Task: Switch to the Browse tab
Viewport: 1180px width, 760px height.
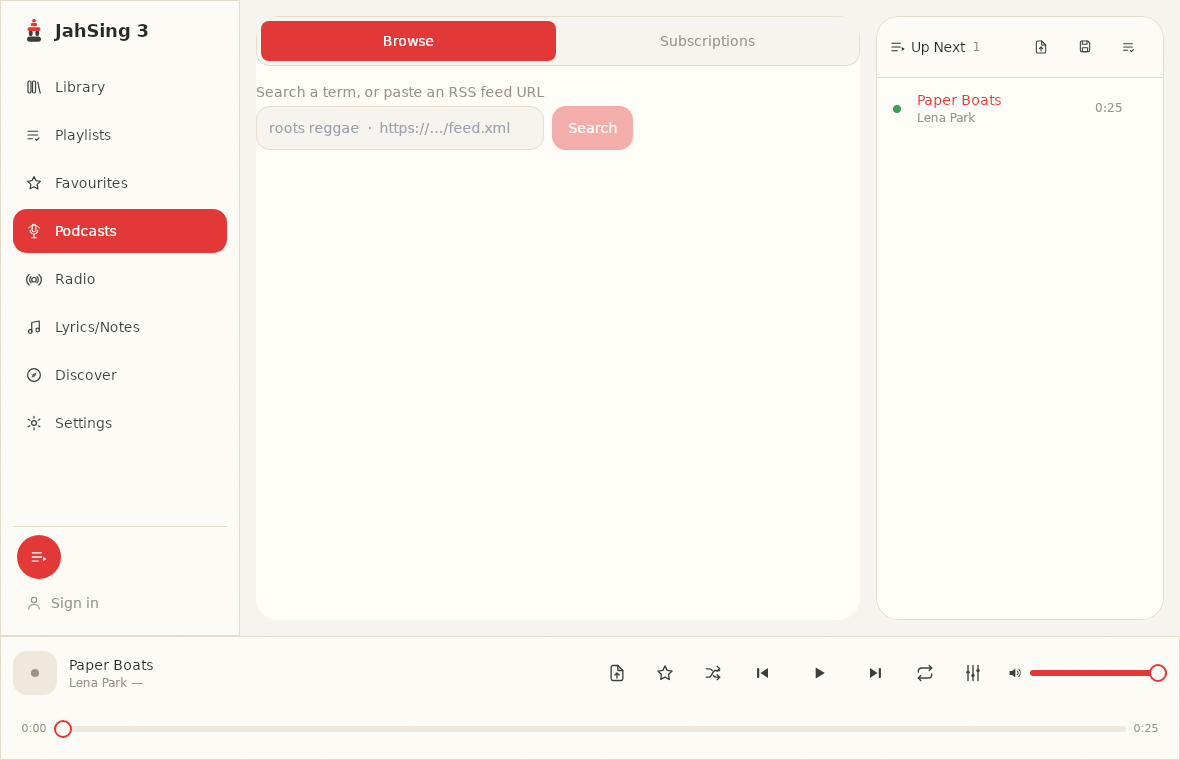Action: click(x=409, y=41)
